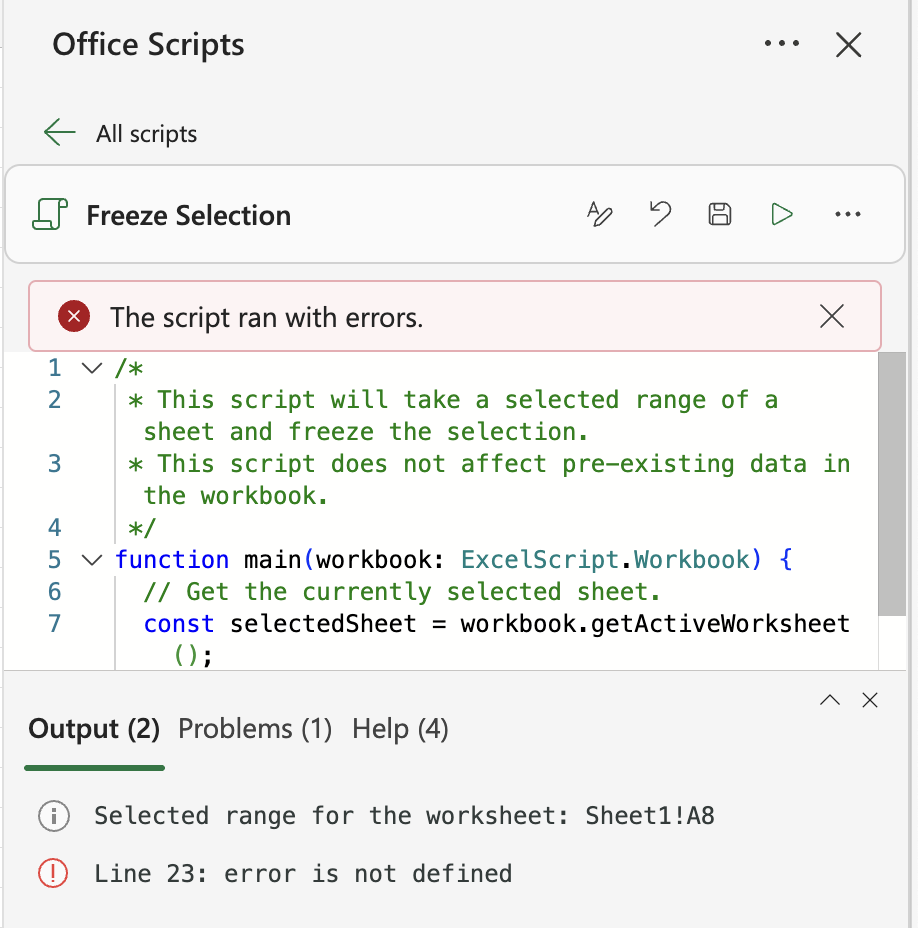
Task: Collapse the Output panel with the chevron
Action: tap(829, 700)
